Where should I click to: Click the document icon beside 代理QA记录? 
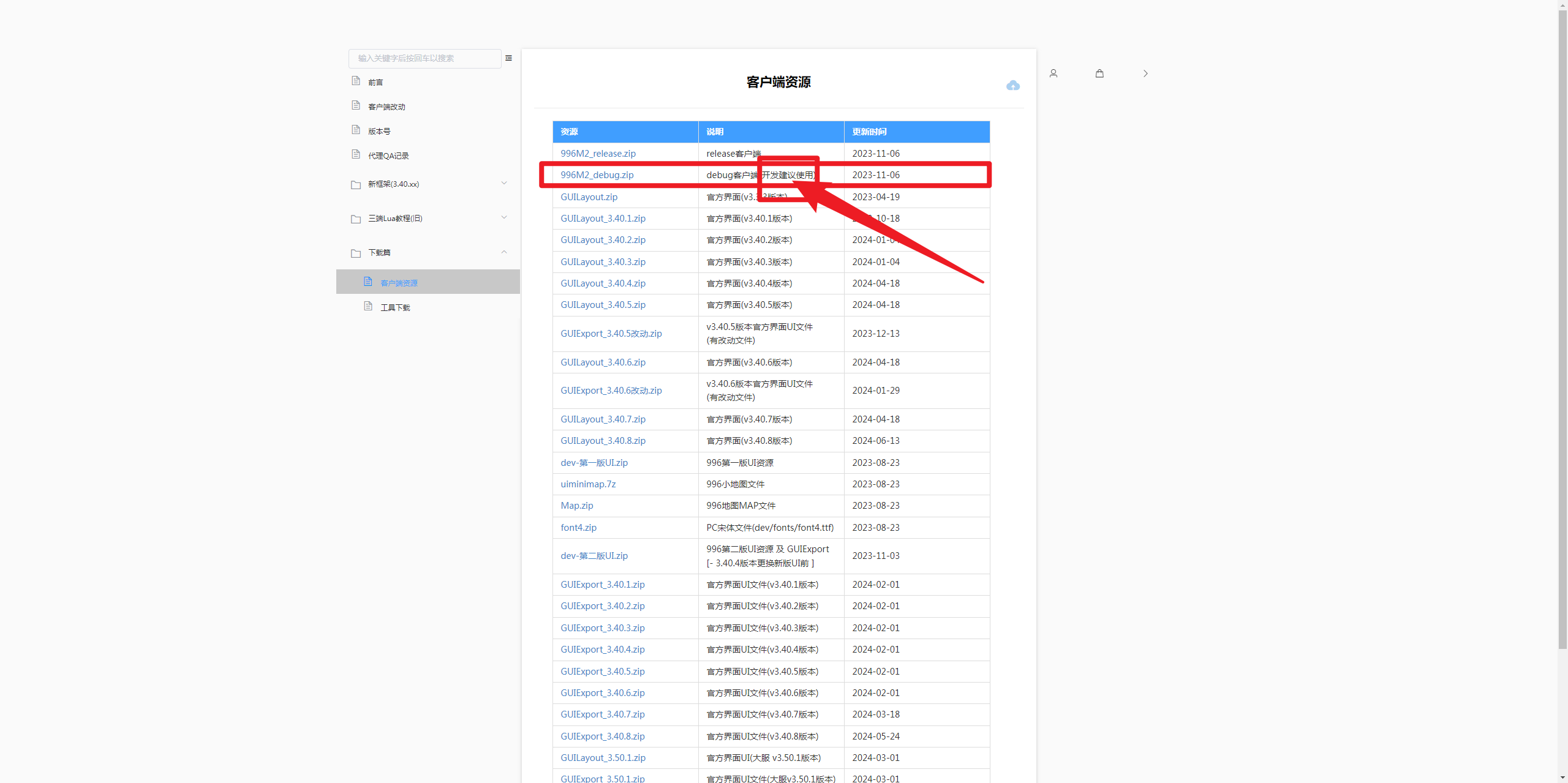[356, 154]
